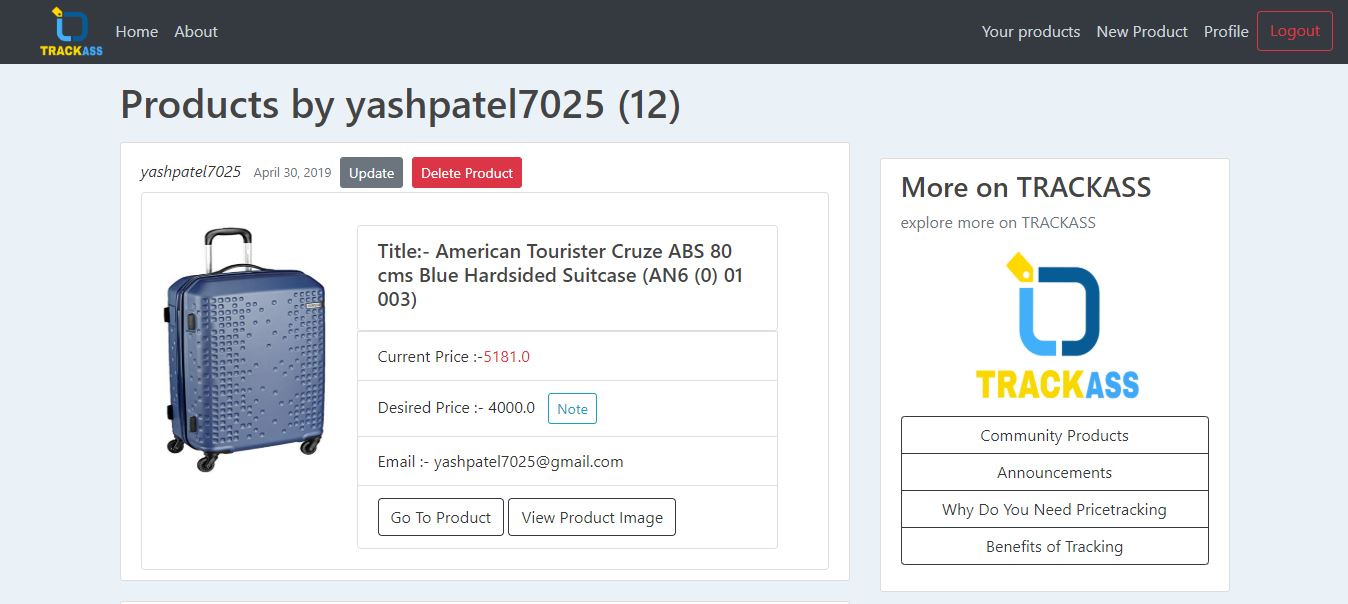Click the American Tourister product title
1348x604 pixels.
(560, 275)
